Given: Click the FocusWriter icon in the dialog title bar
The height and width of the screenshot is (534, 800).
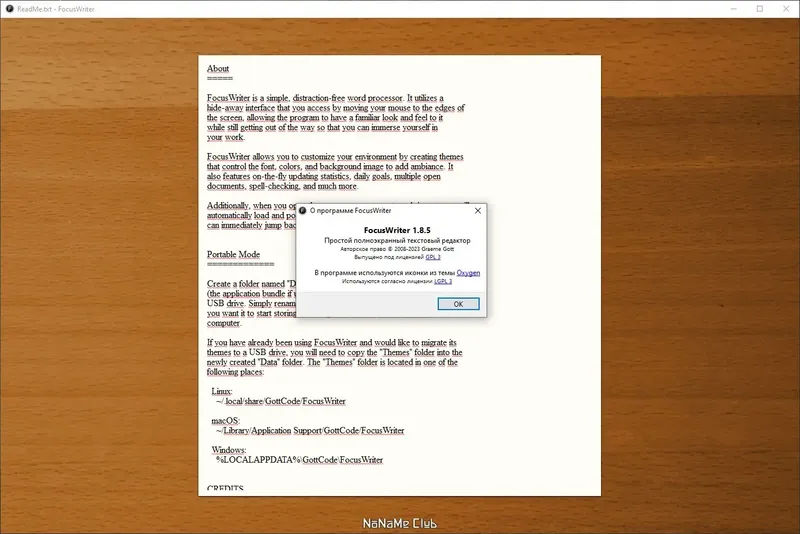Looking at the screenshot, I should [303, 211].
